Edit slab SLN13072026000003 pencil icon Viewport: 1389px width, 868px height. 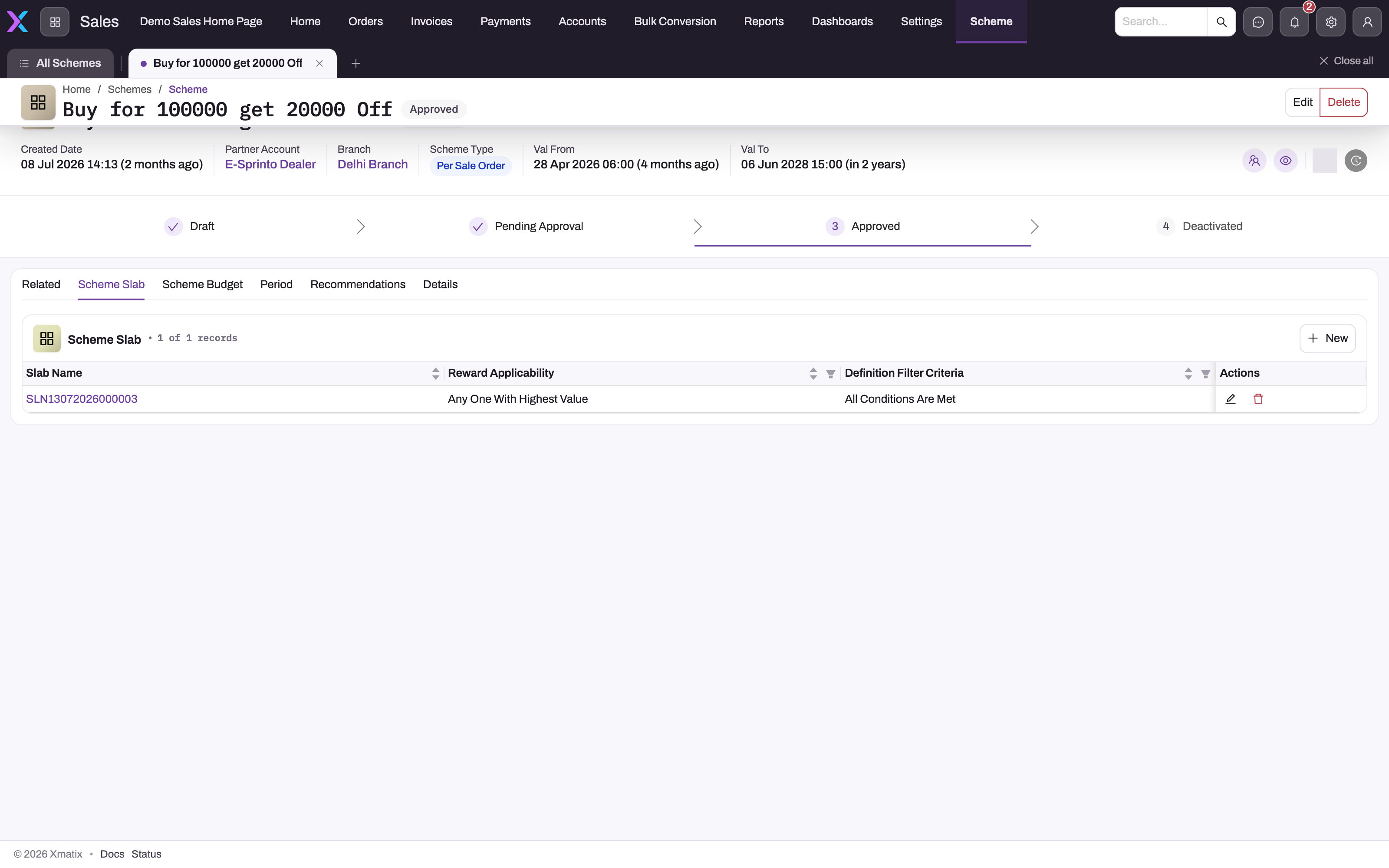pyautogui.click(x=1231, y=399)
